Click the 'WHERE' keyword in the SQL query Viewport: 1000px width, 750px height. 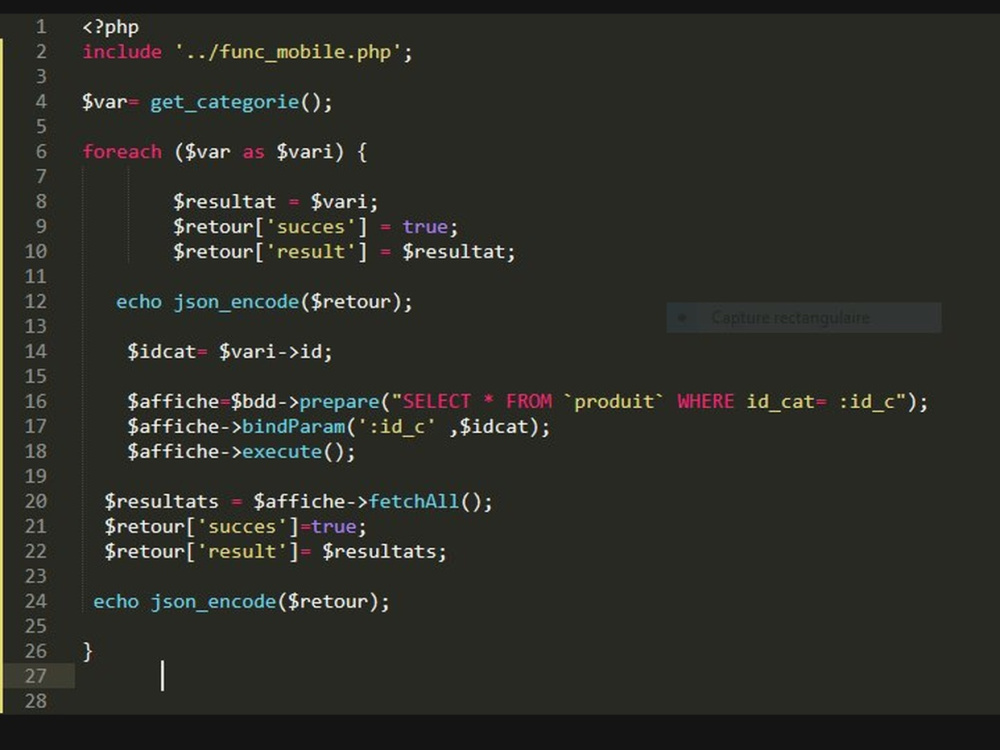(705, 401)
